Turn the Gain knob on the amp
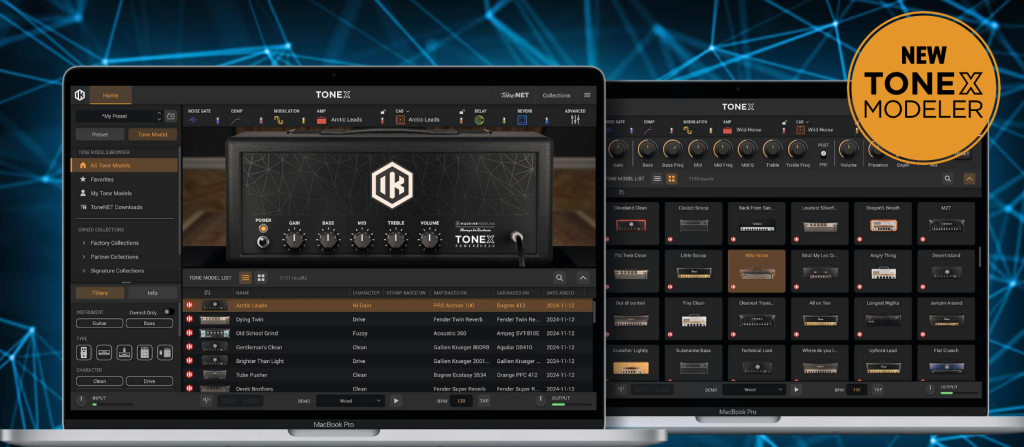1024x447 pixels. 293,239
